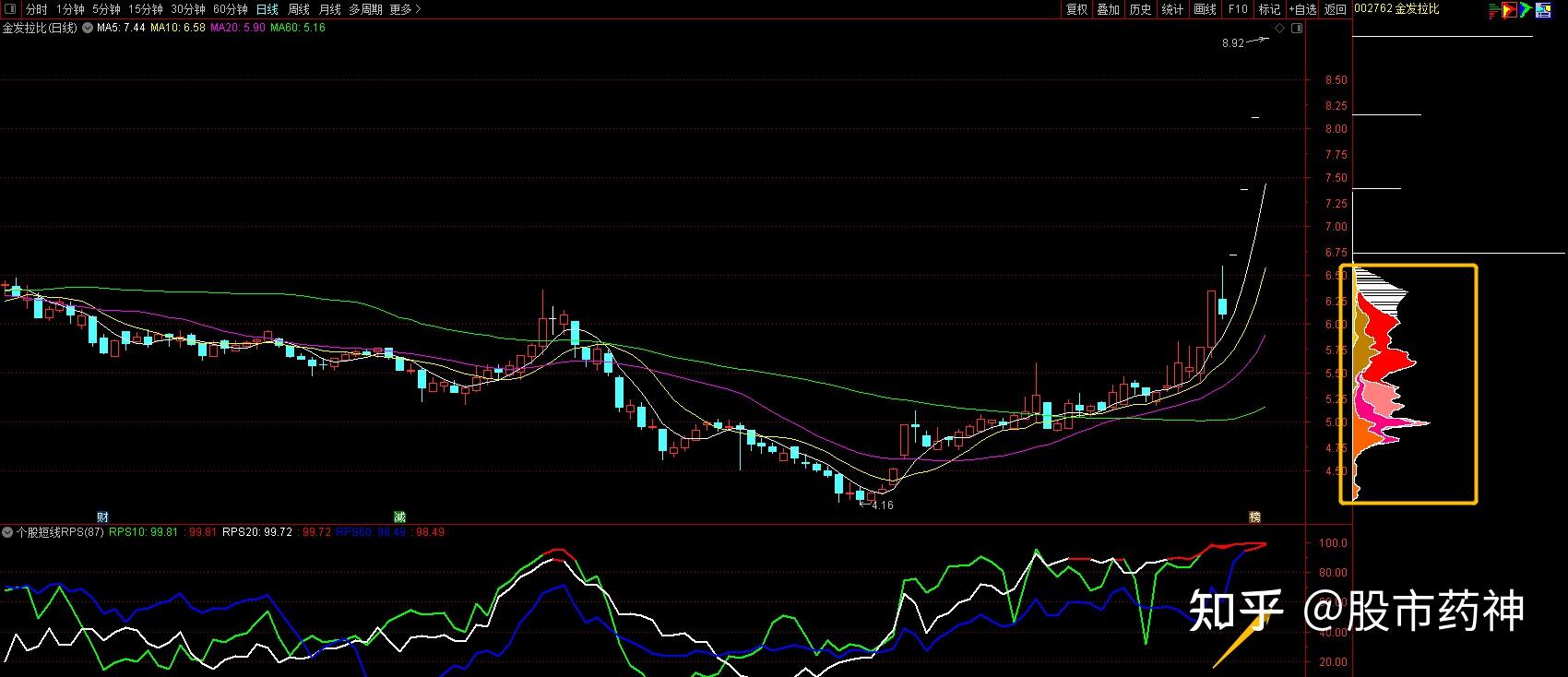Viewport: 1568px width, 677px height.
Task: Click the yellow-red flag icon
Action: pyautogui.click(x=1510, y=9)
